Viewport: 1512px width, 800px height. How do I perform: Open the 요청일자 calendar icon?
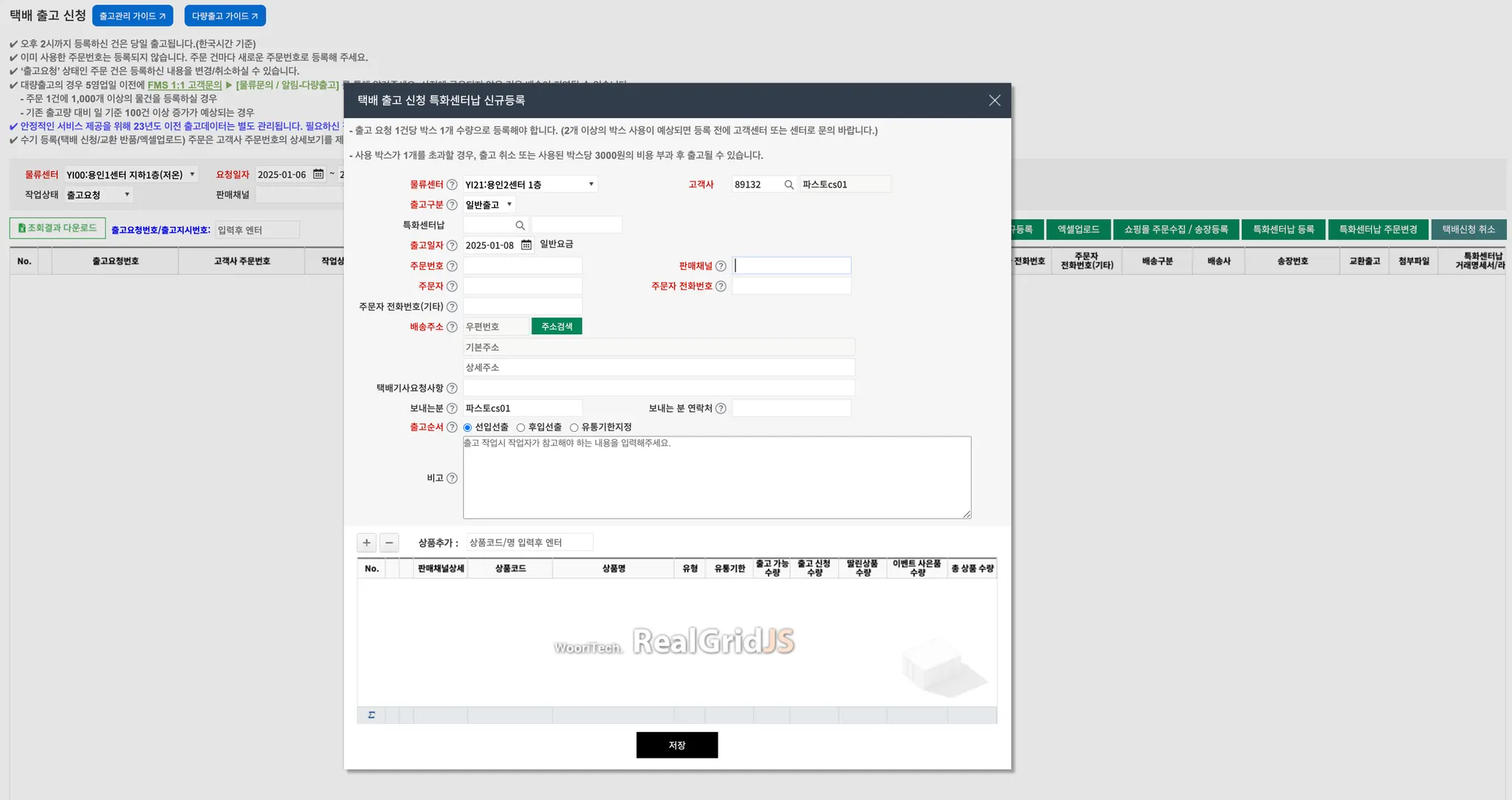pos(318,174)
